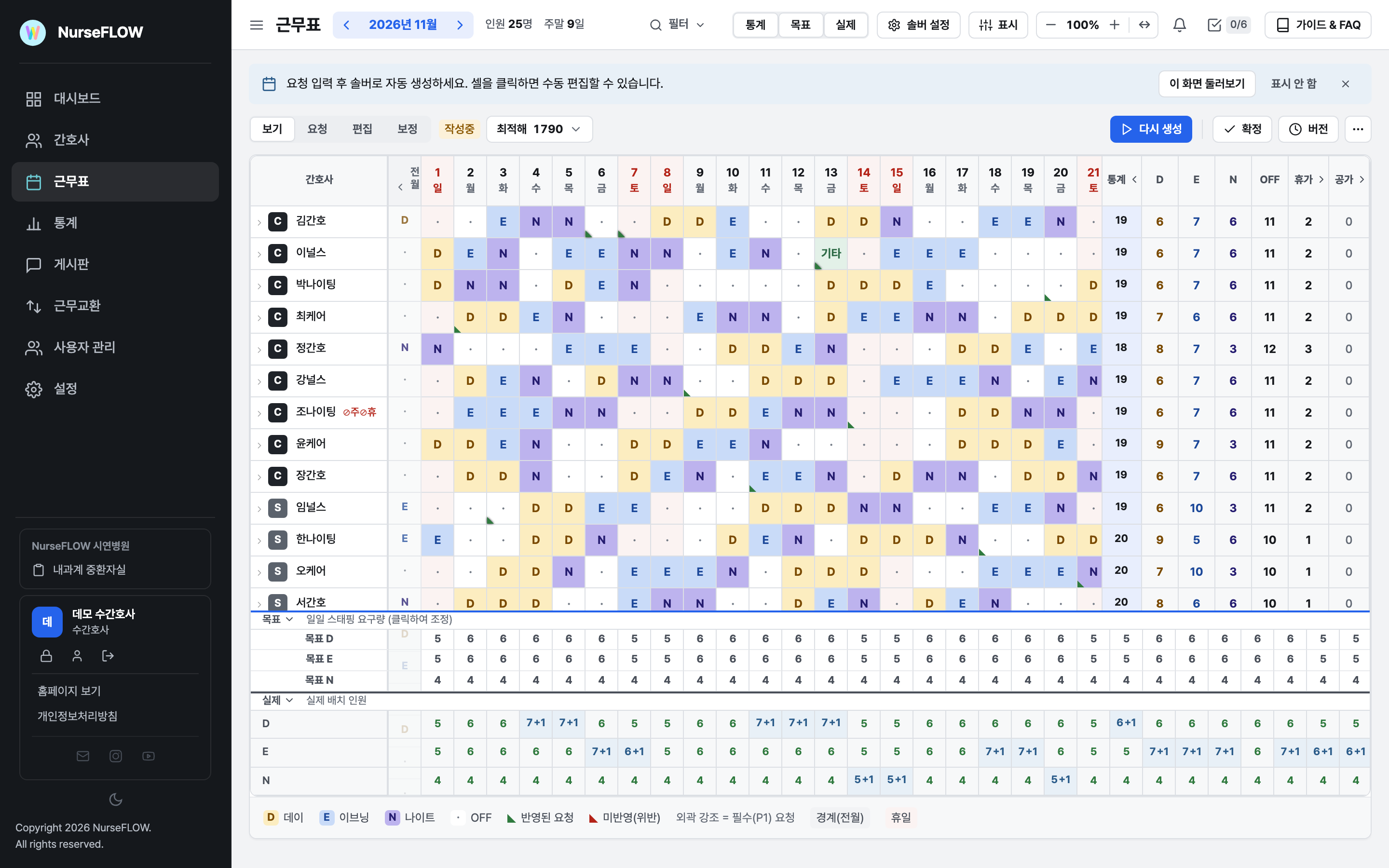Increase zoom with plus icon

coord(1115,25)
